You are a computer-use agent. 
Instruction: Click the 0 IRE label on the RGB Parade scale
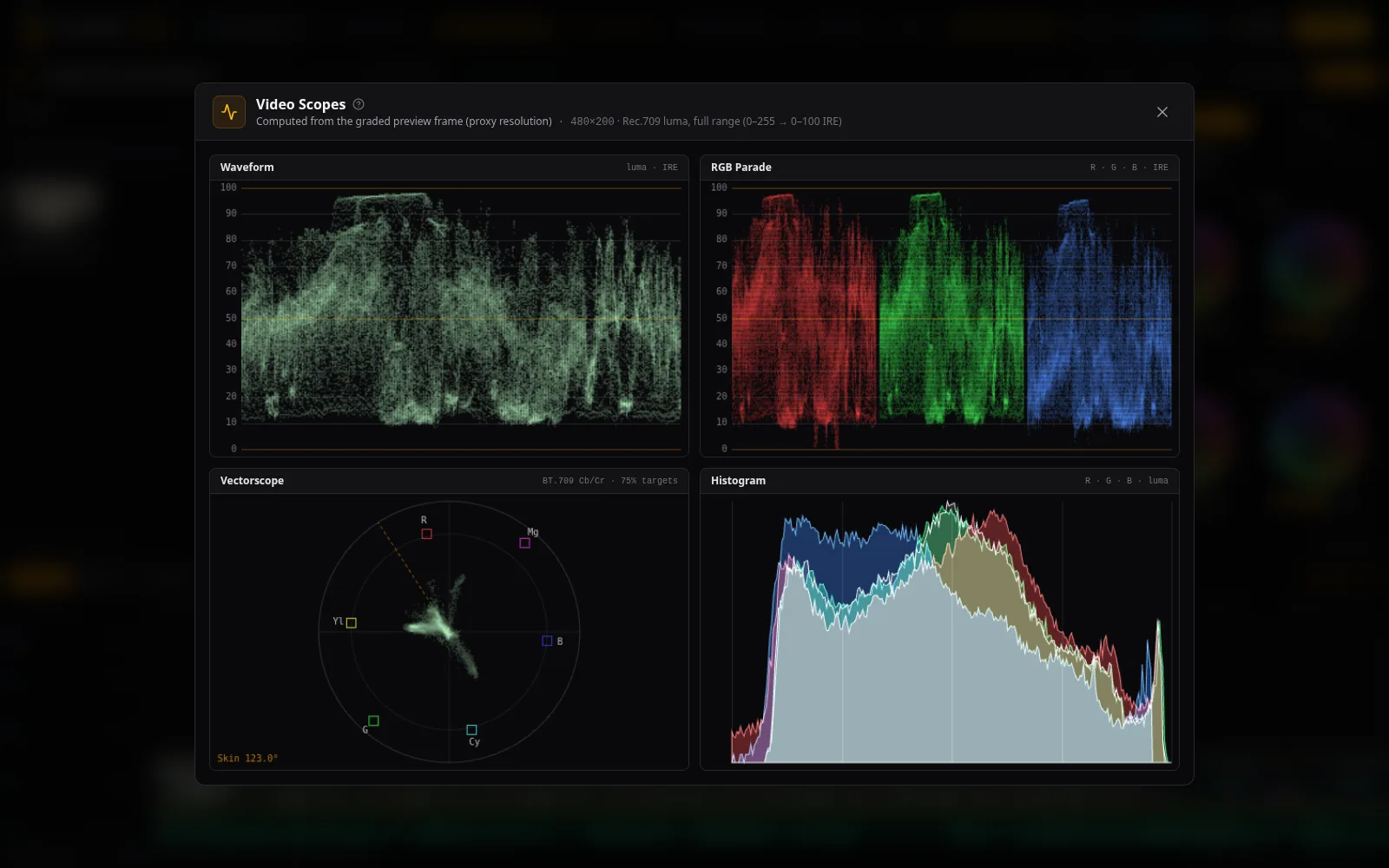click(724, 449)
